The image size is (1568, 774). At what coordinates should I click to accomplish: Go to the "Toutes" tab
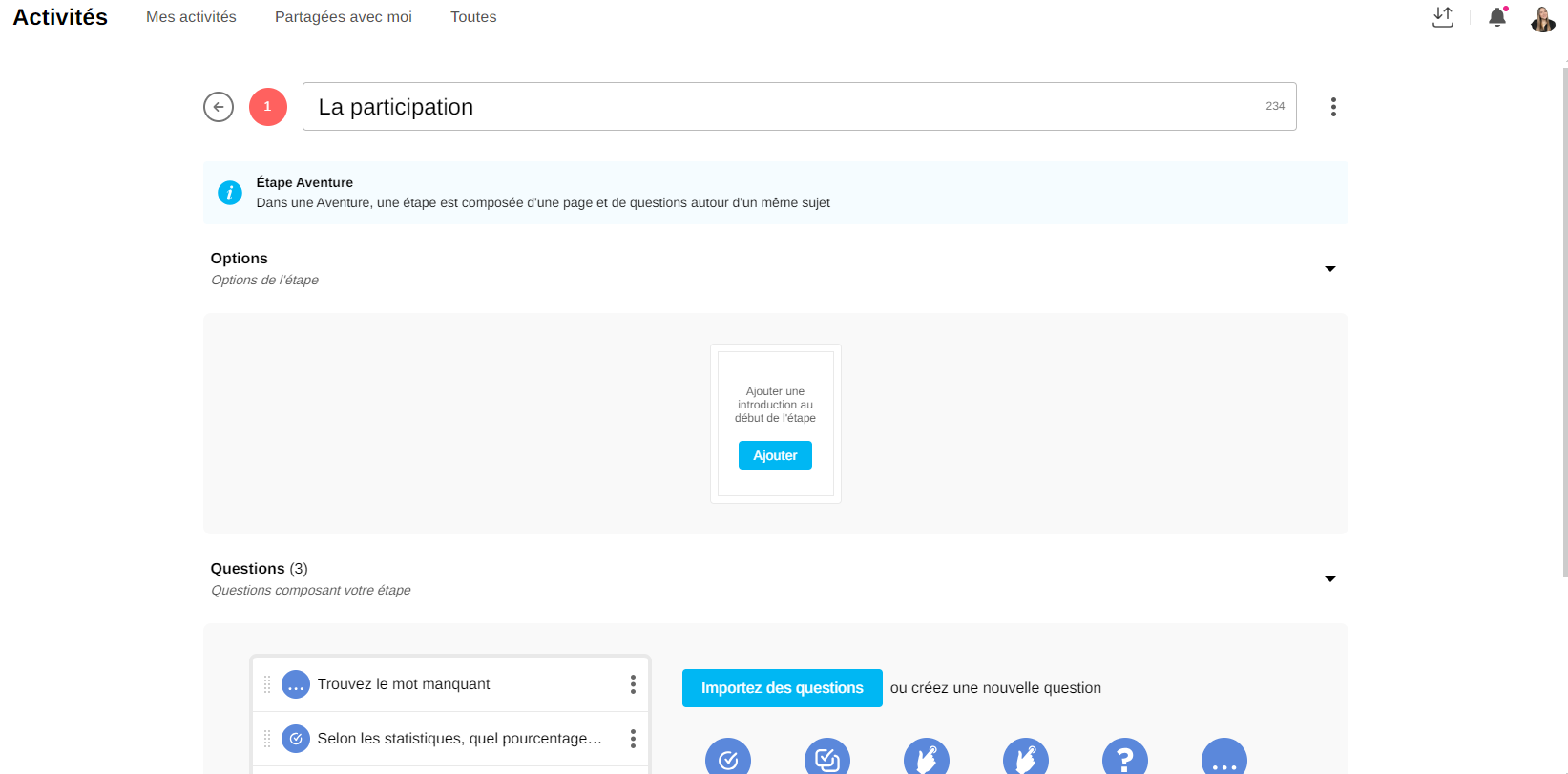point(473,17)
